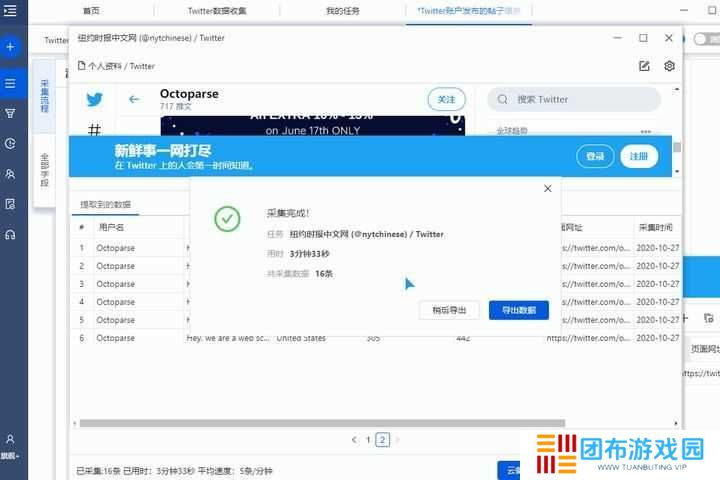The width and height of the screenshot is (720, 480).
Task: Select Octoparse in row 1
Action: click(116, 248)
